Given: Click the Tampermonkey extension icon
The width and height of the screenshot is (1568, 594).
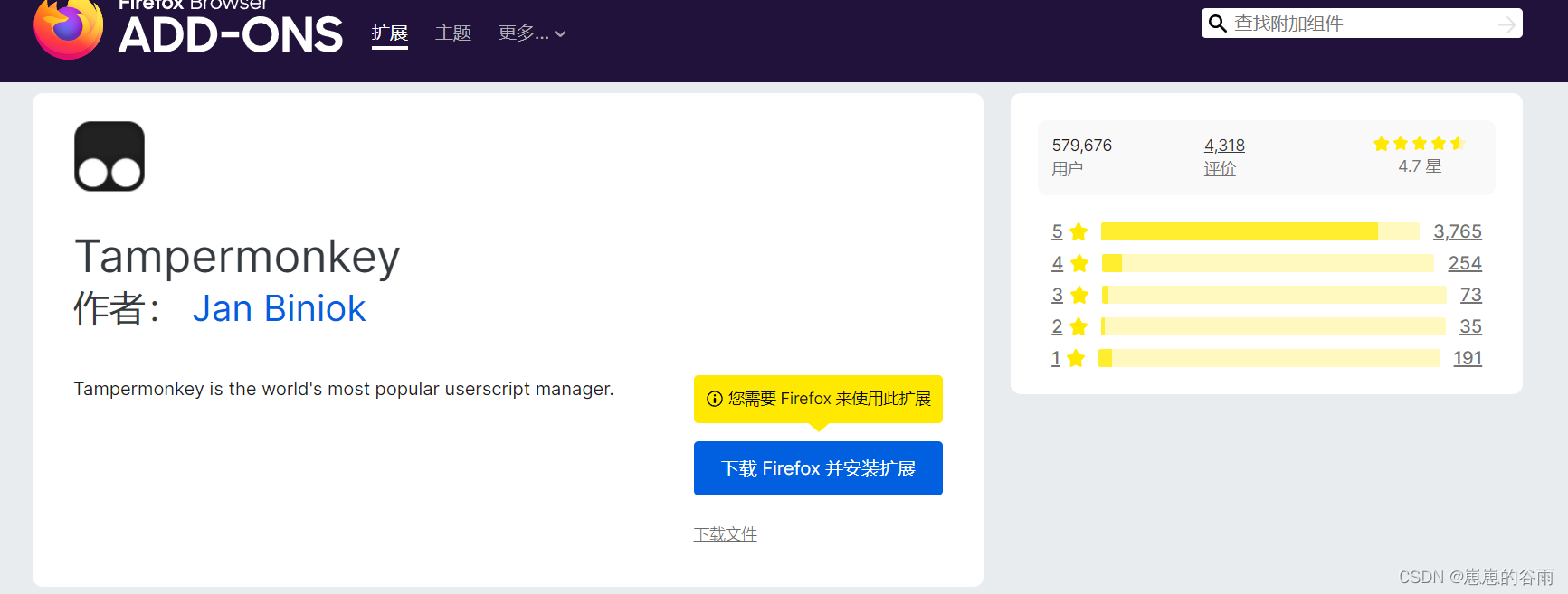Looking at the screenshot, I should pyautogui.click(x=109, y=156).
